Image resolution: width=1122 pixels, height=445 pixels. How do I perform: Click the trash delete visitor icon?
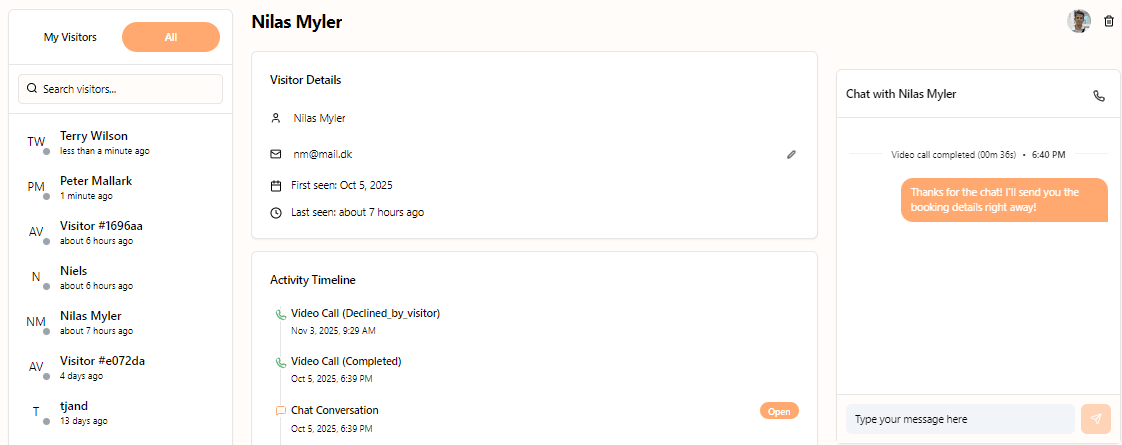tap(1108, 21)
